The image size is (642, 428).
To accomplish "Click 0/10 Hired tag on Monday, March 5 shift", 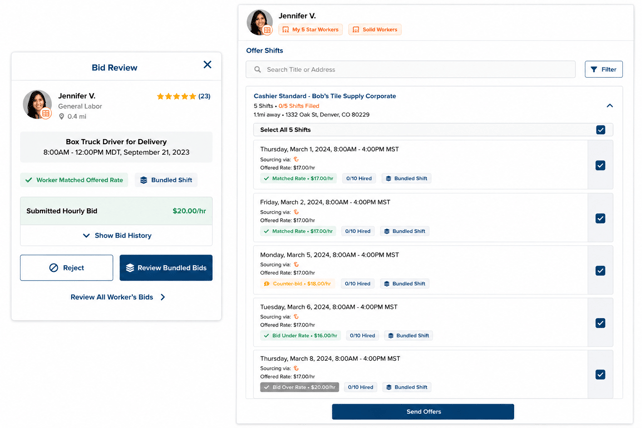I will pos(357,284).
